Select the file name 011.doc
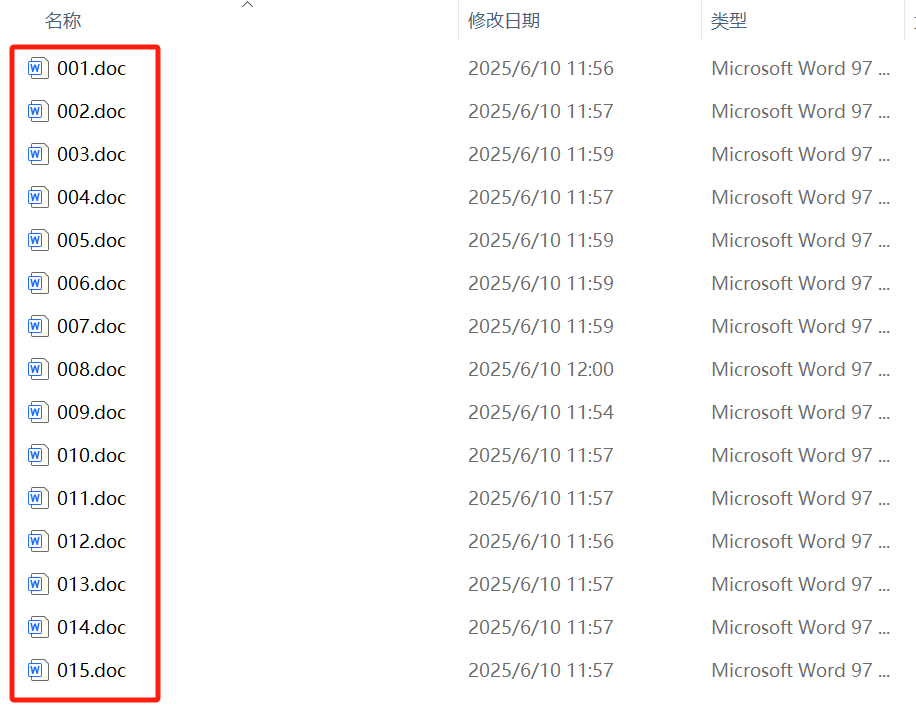 tap(92, 498)
